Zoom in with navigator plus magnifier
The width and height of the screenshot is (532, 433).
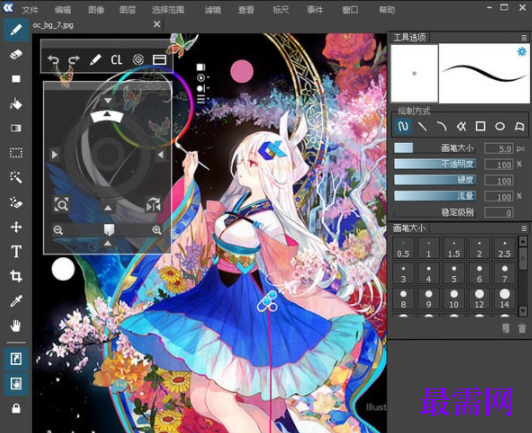click(x=156, y=230)
